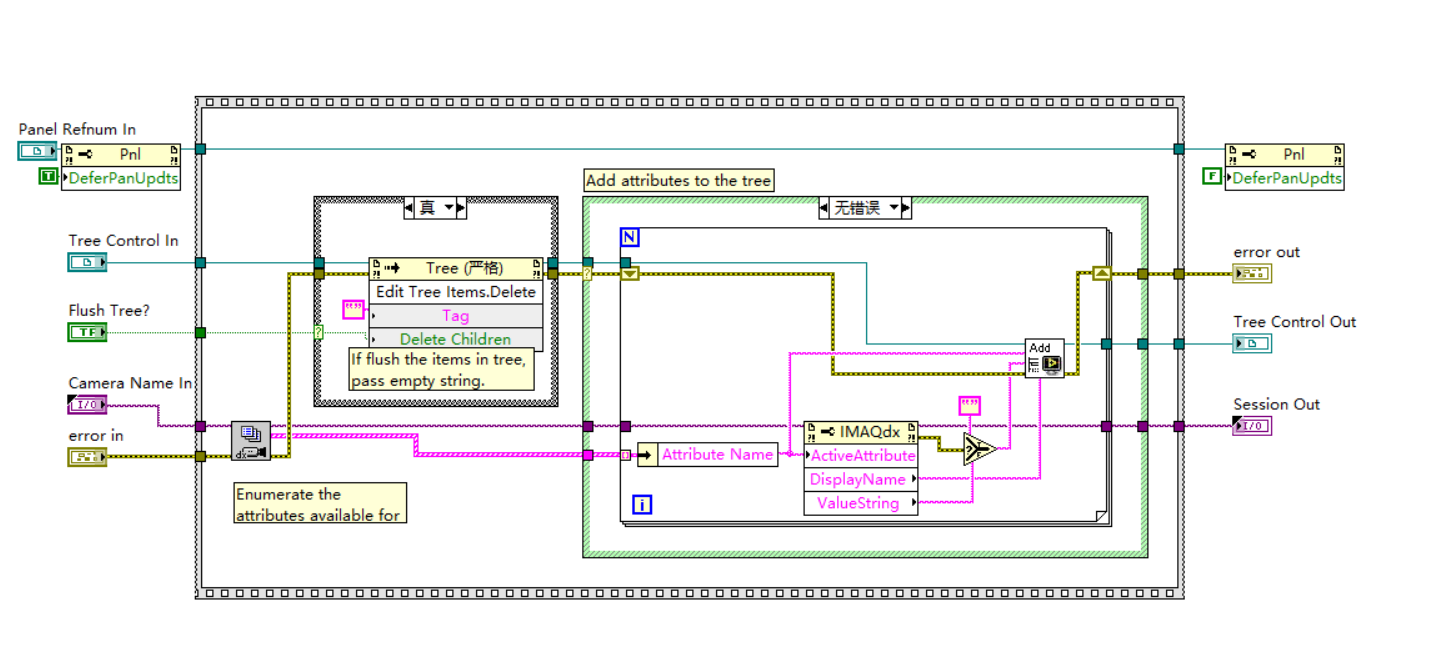Select the Tree Control Out terminal
Screen dimensions: 1440x649
click(1253, 344)
